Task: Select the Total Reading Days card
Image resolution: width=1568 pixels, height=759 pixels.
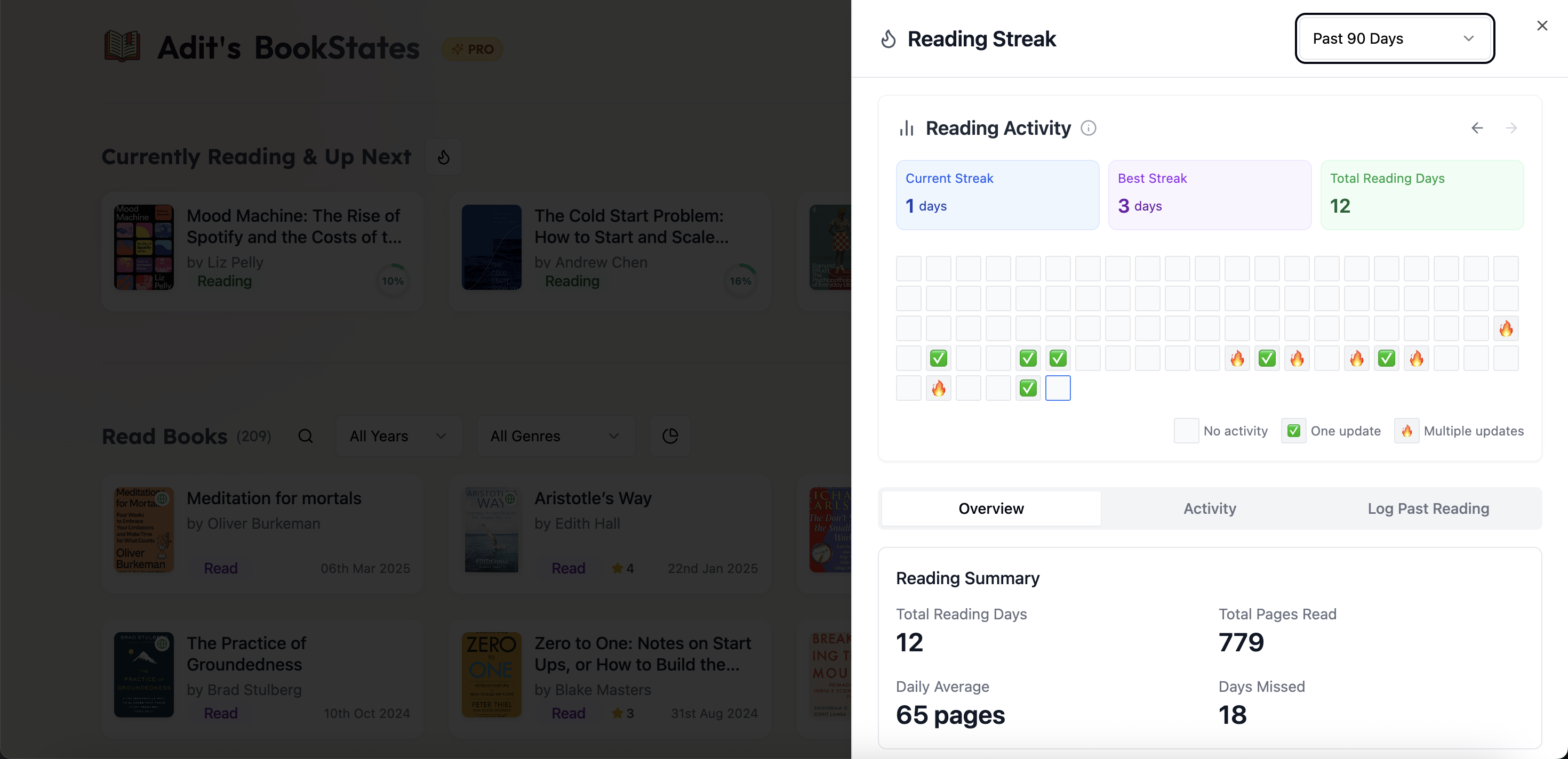Action: [x=1422, y=195]
